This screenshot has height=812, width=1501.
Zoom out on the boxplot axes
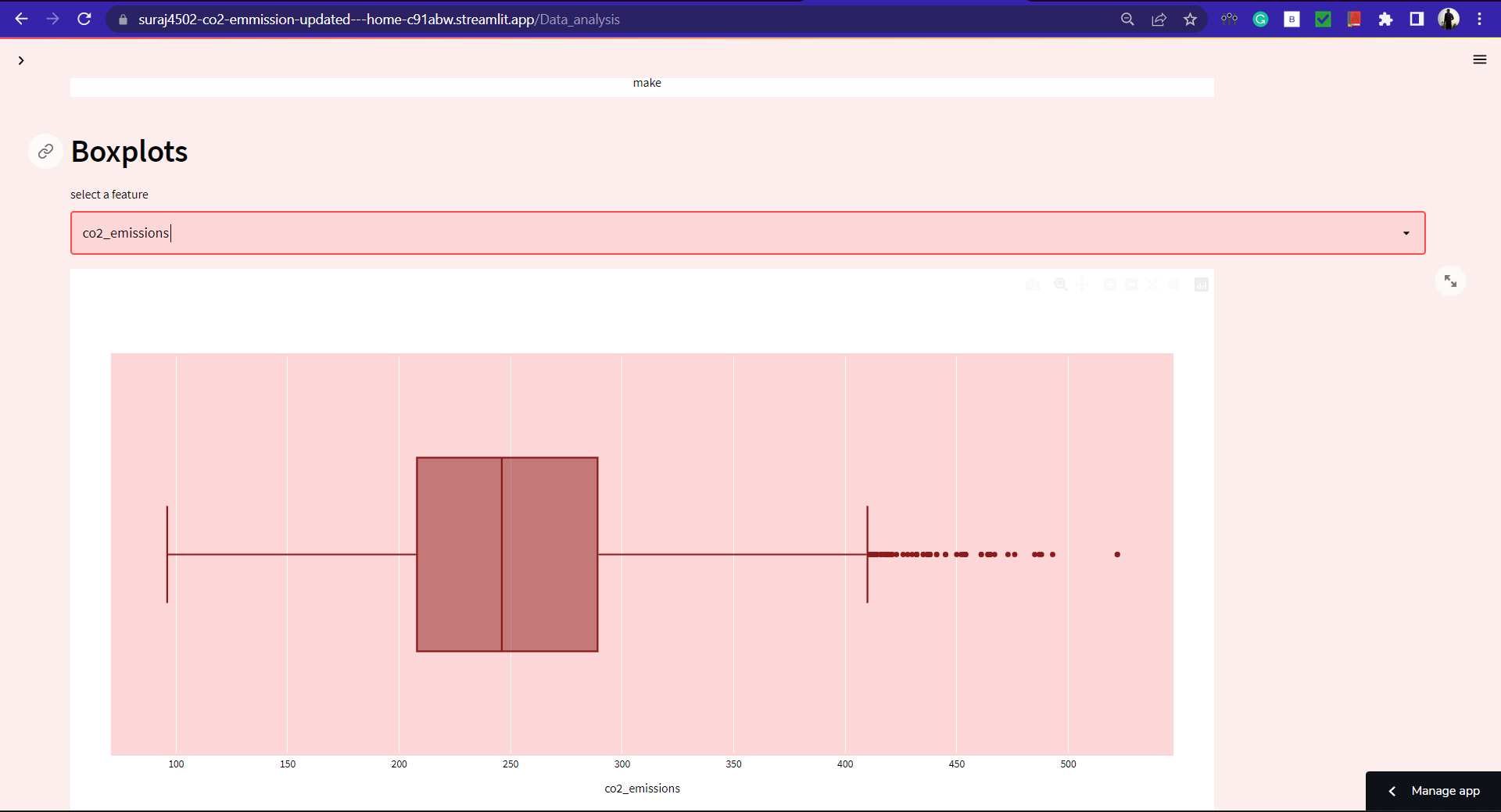pyautogui.click(x=1131, y=284)
